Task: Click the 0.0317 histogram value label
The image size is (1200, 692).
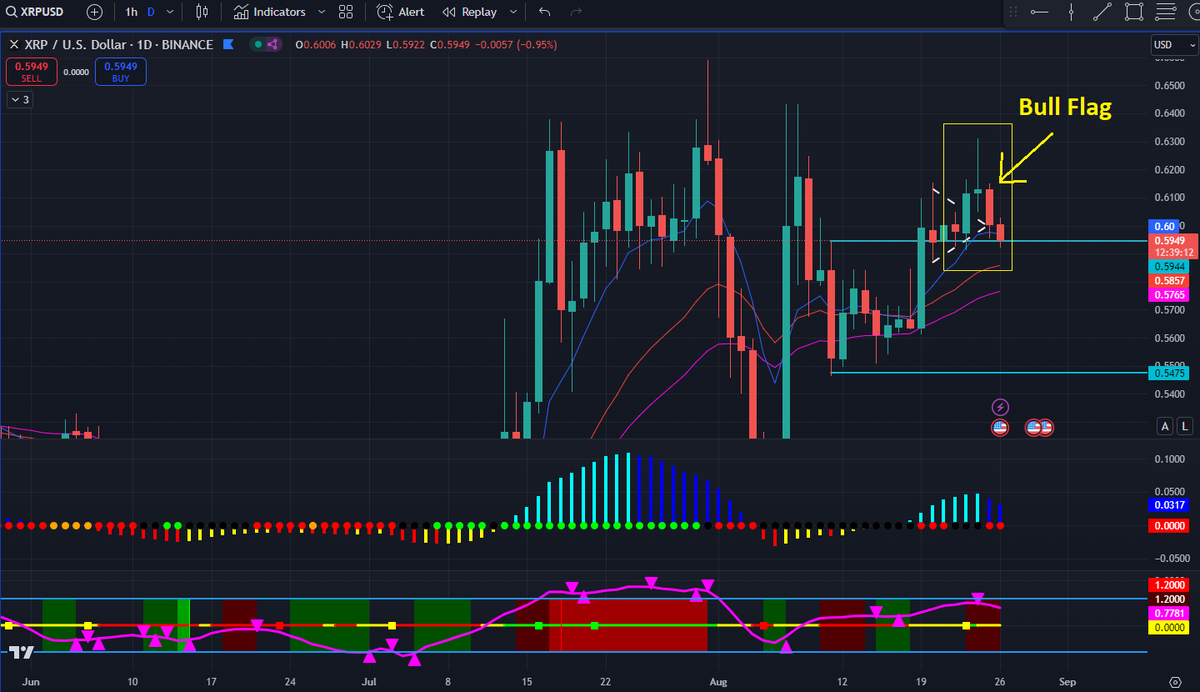Action: tap(1167, 506)
